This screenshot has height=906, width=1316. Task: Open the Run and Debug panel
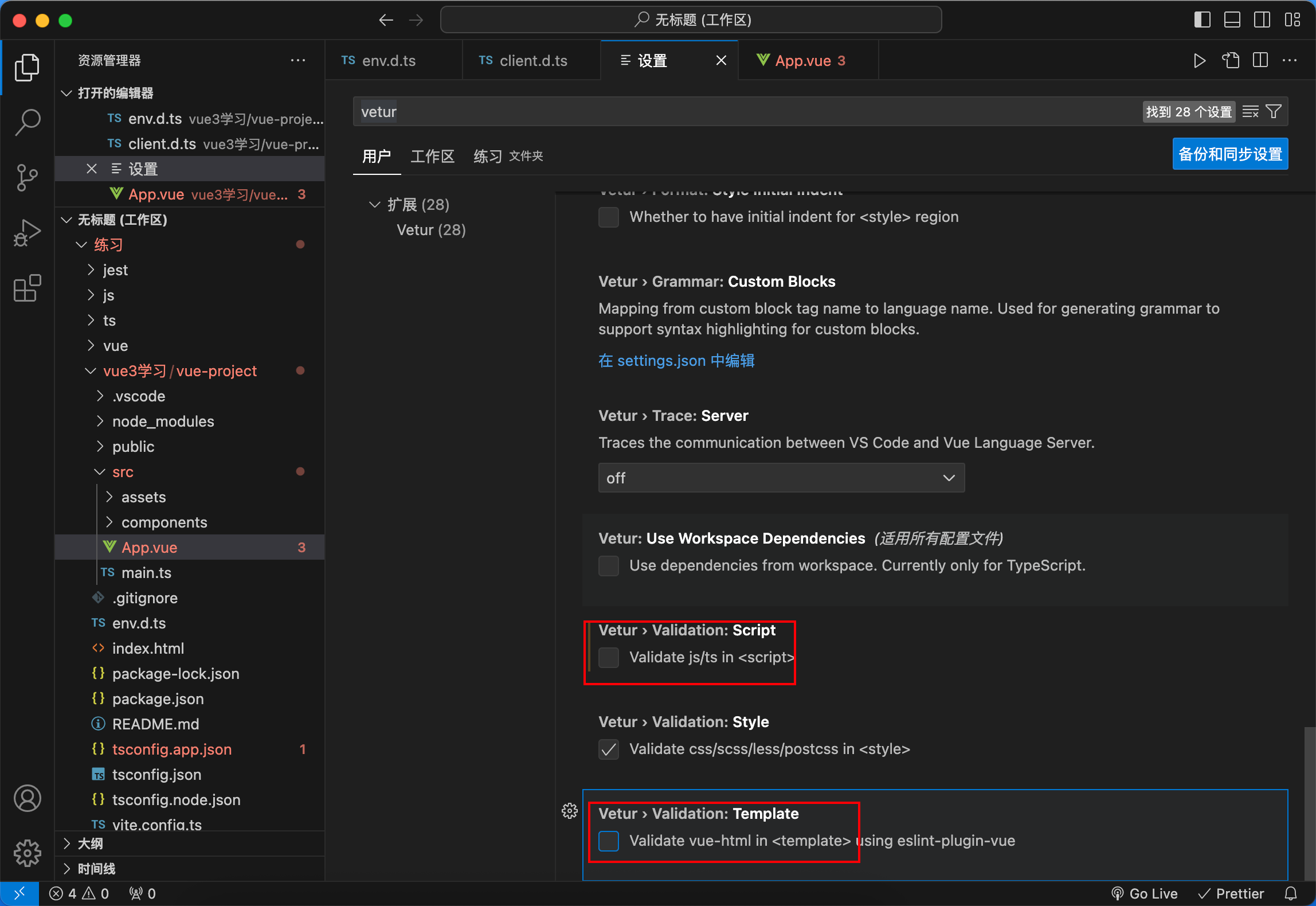click(x=27, y=232)
